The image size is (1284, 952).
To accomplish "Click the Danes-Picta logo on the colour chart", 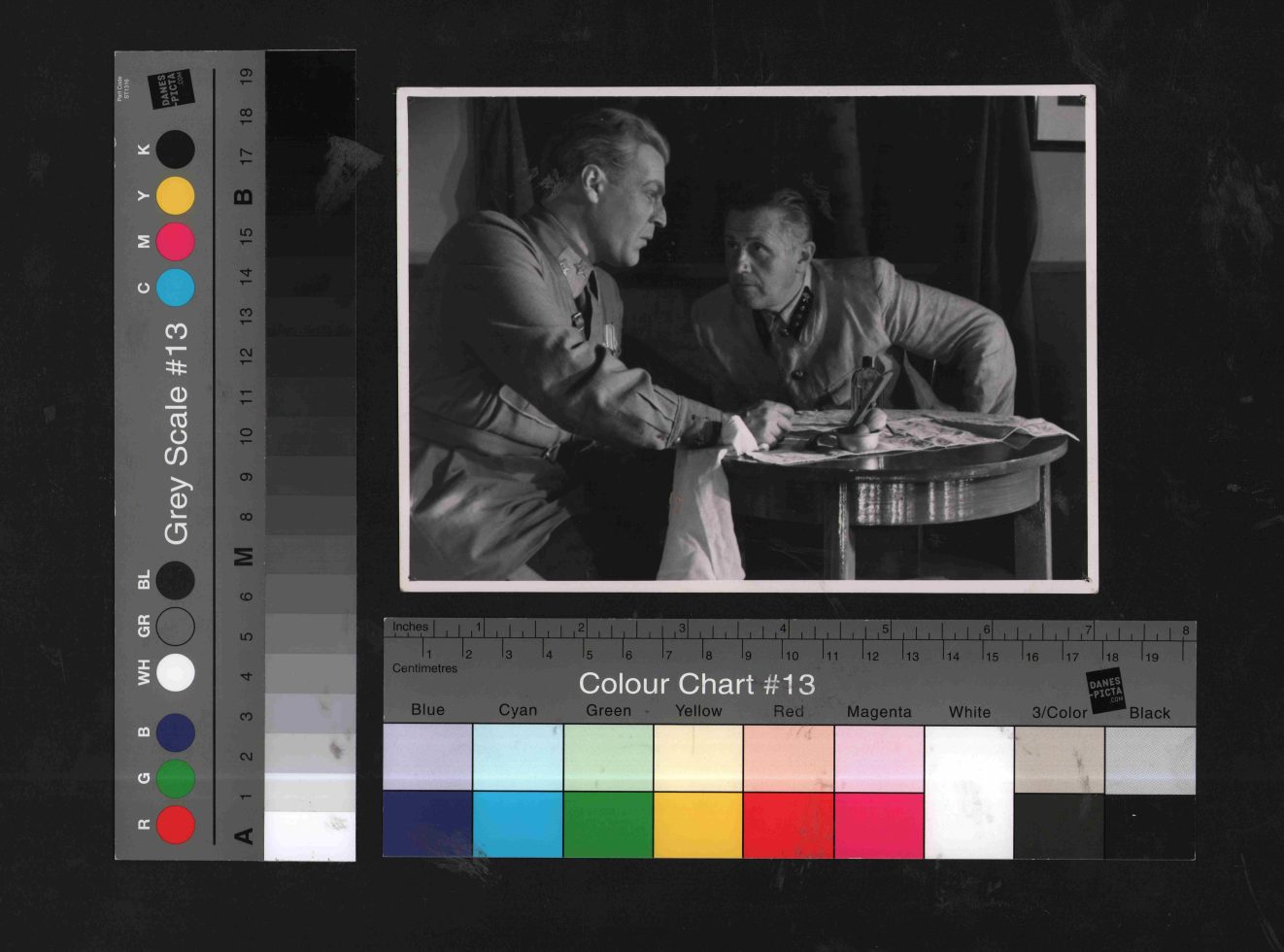I will pos(1105,689).
